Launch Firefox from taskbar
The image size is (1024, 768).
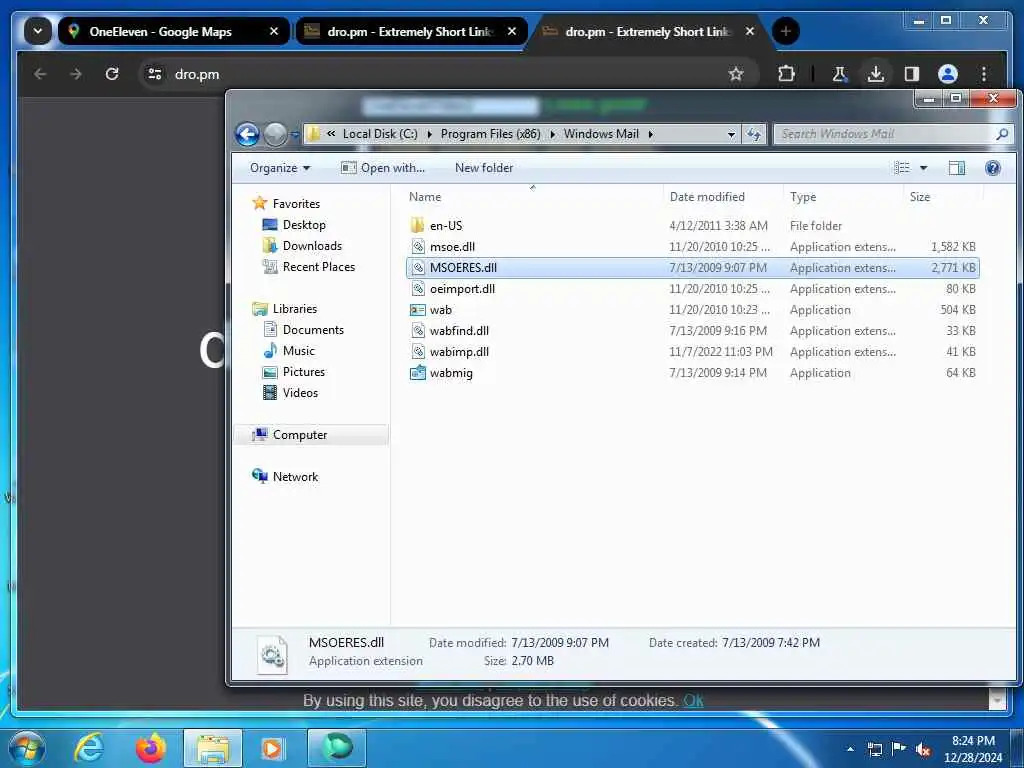(x=151, y=748)
